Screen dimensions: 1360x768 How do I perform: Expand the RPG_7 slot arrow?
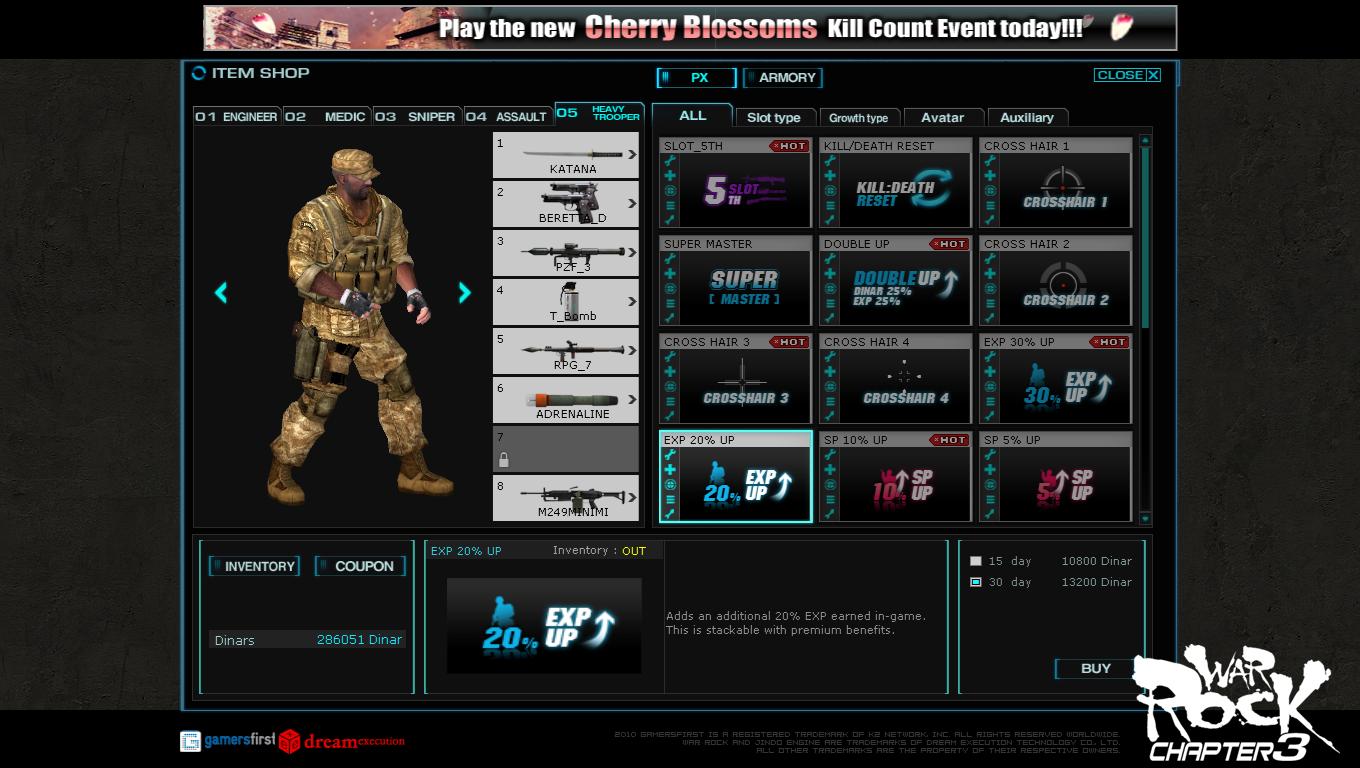pyautogui.click(x=632, y=351)
